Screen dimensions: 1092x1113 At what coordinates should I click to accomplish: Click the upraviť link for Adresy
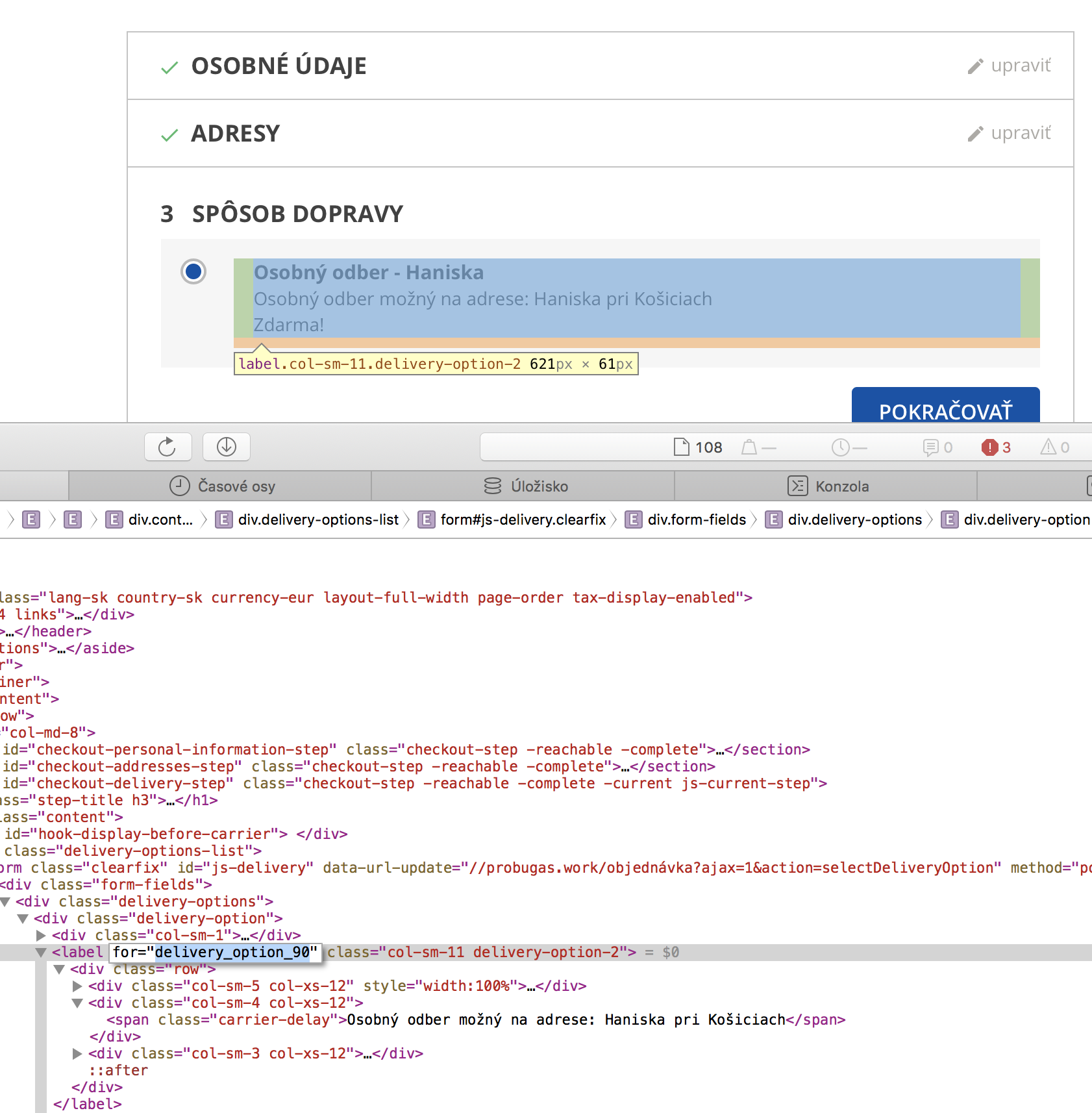1009,133
